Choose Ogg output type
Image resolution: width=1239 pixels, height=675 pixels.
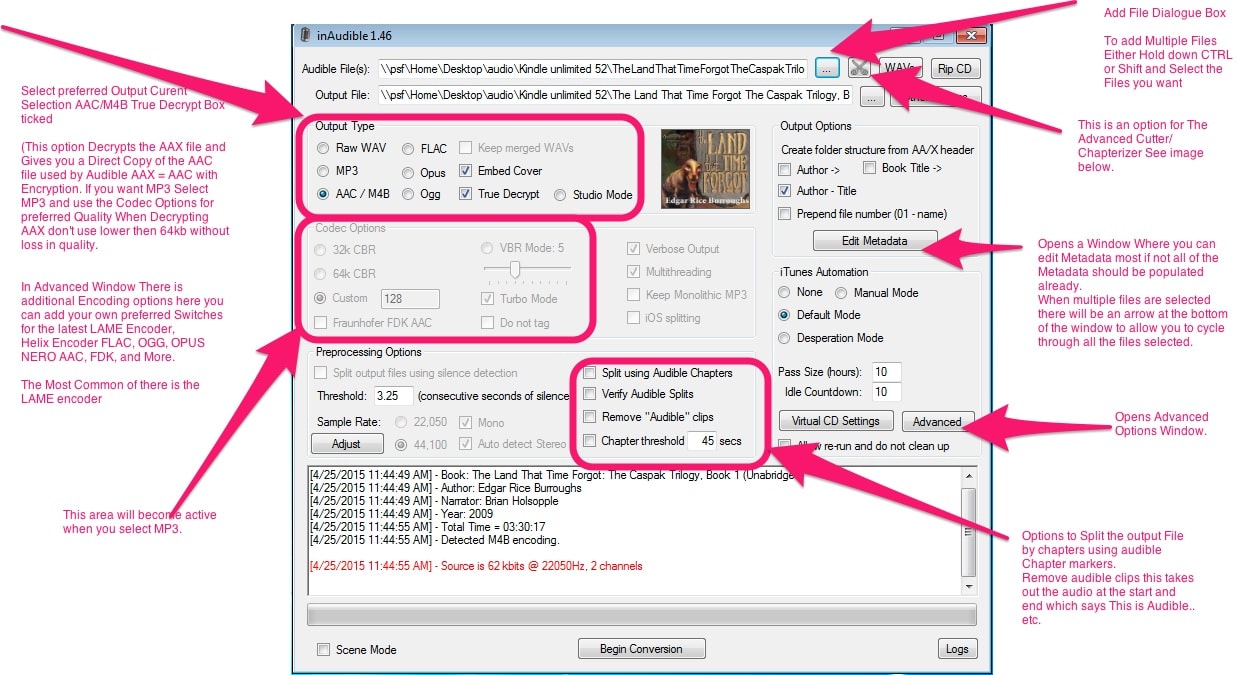(409, 195)
